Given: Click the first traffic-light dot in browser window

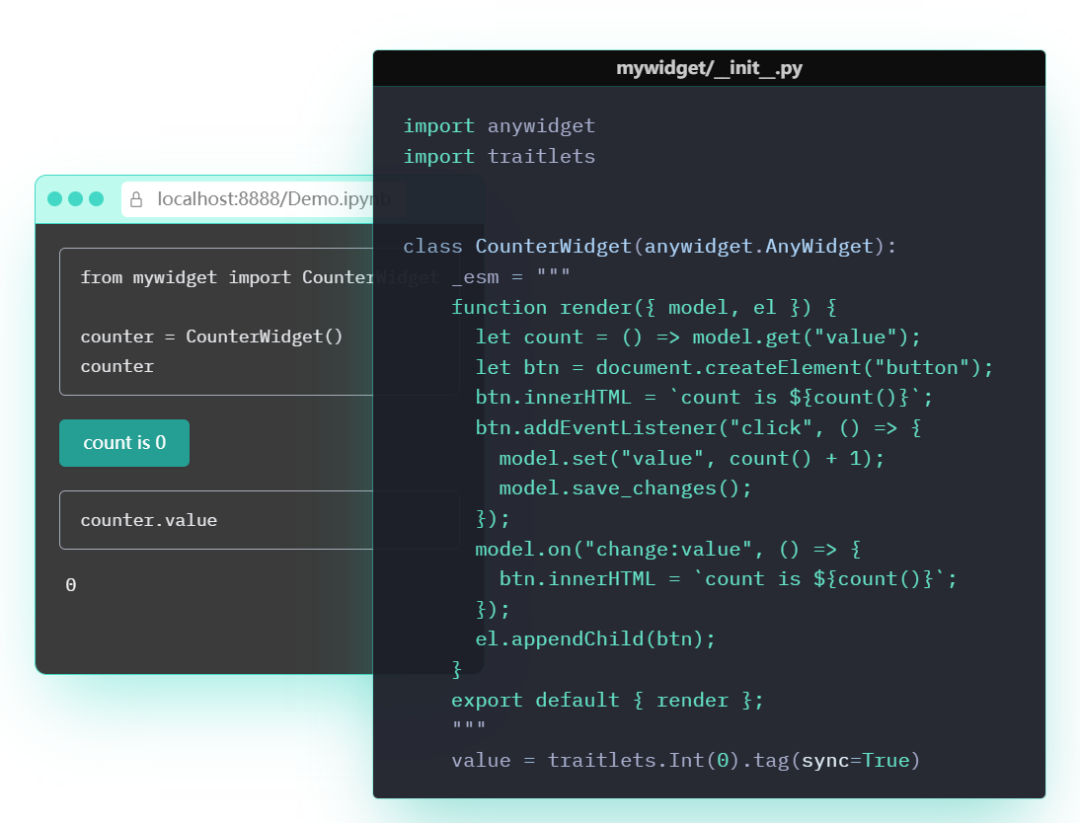Looking at the screenshot, I should [x=54, y=199].
